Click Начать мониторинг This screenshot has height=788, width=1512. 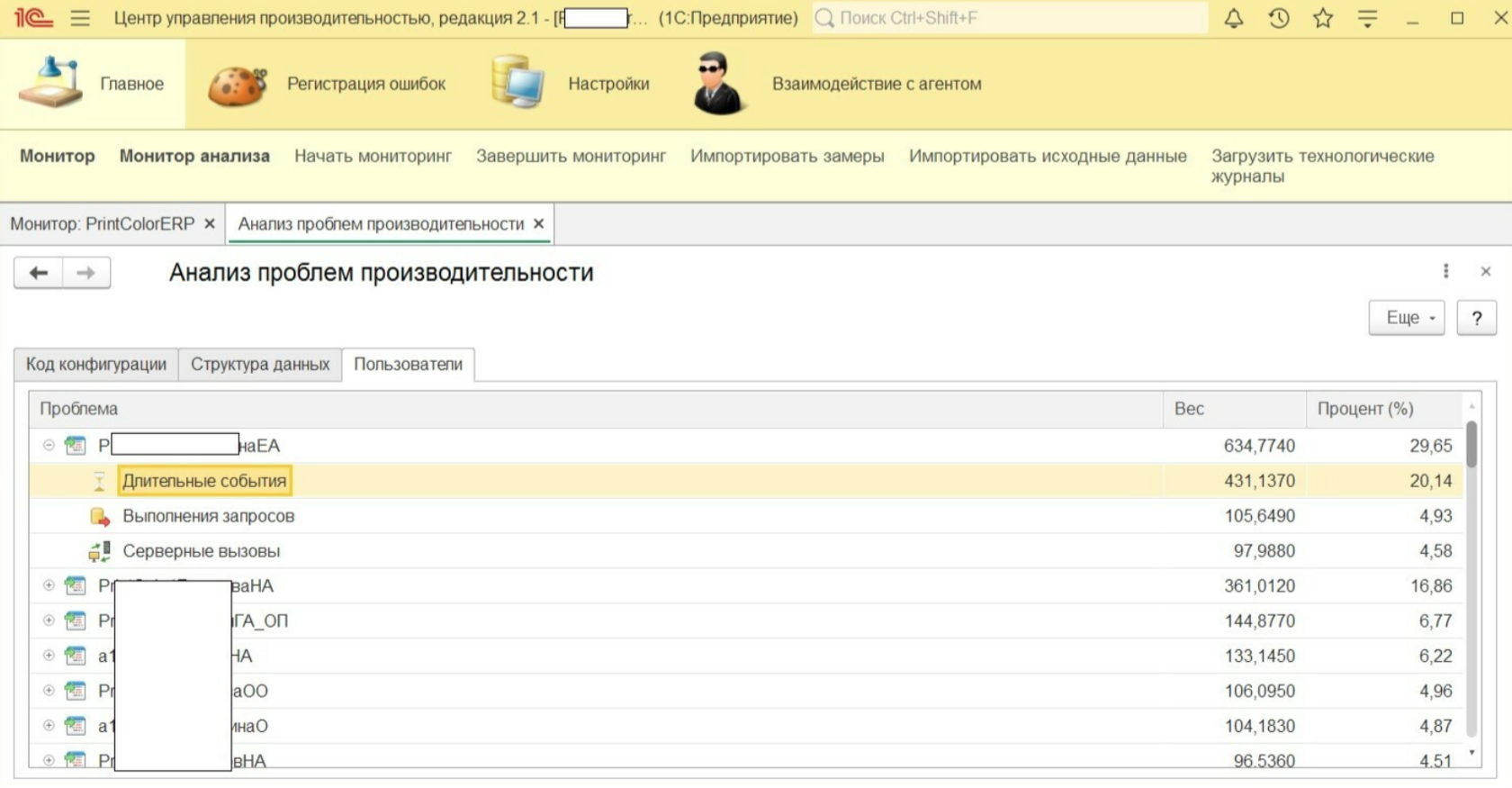click(373, 156)
